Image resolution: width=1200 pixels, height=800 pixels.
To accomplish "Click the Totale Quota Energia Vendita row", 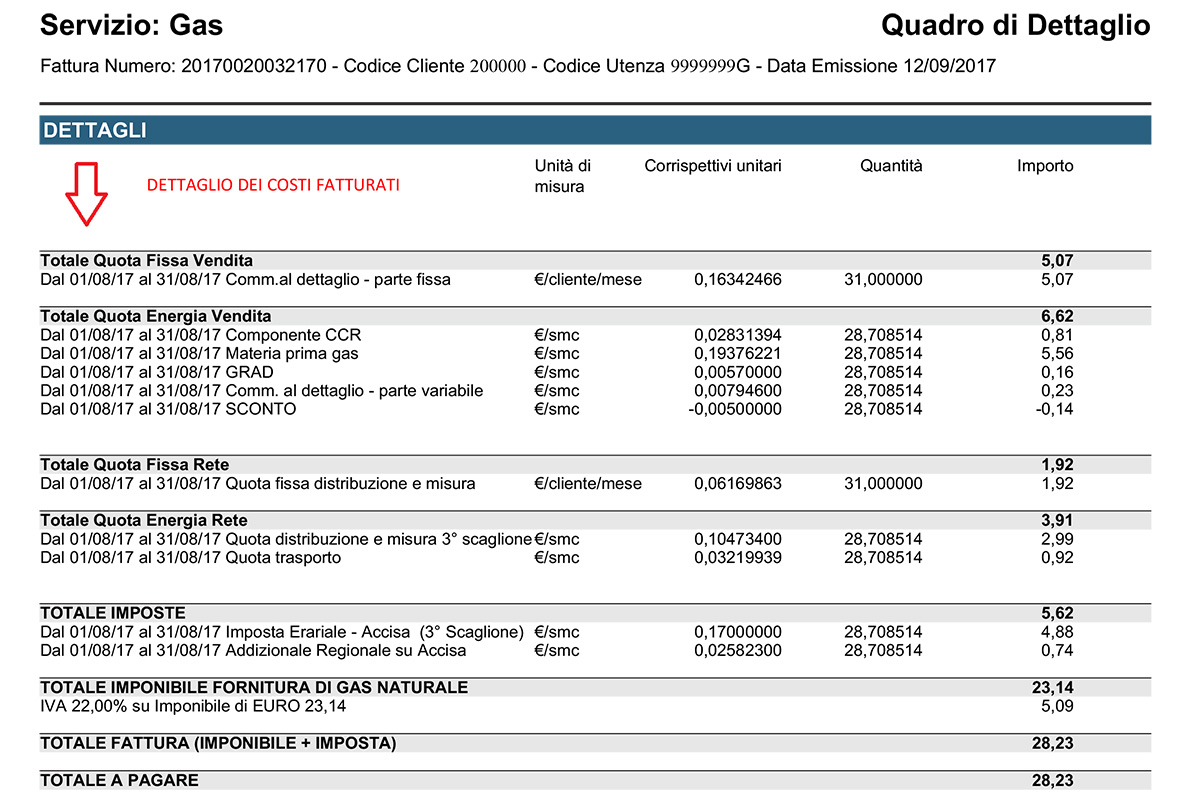I will (x=595, y=316).
